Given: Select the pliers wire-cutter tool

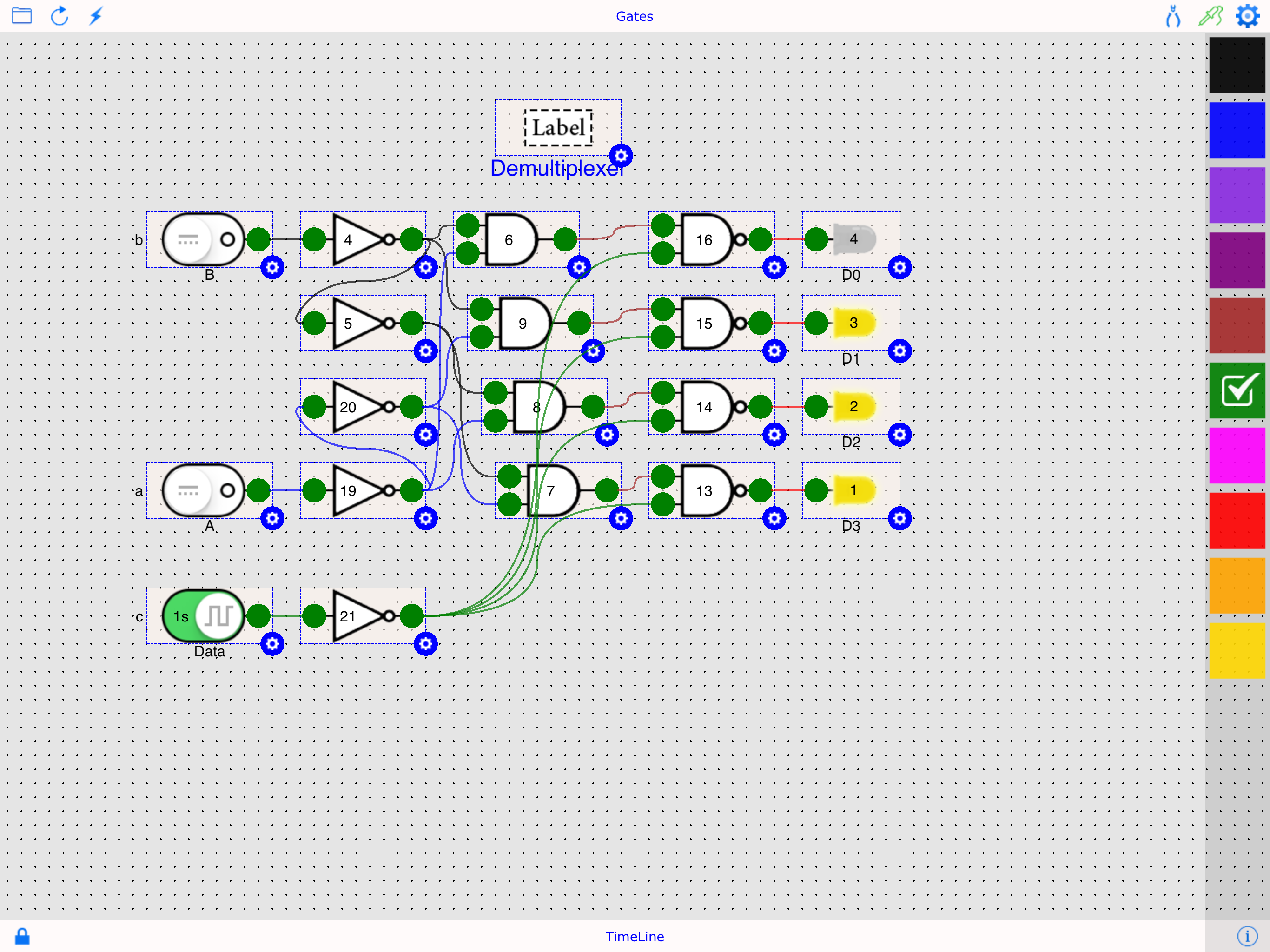Looking at the screenshot, I should pos(1174,15).
